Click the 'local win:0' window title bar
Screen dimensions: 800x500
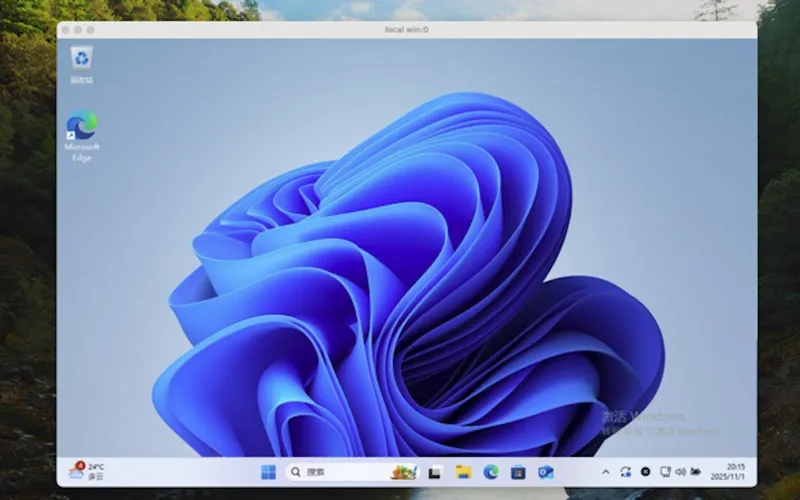coord(407,30)
